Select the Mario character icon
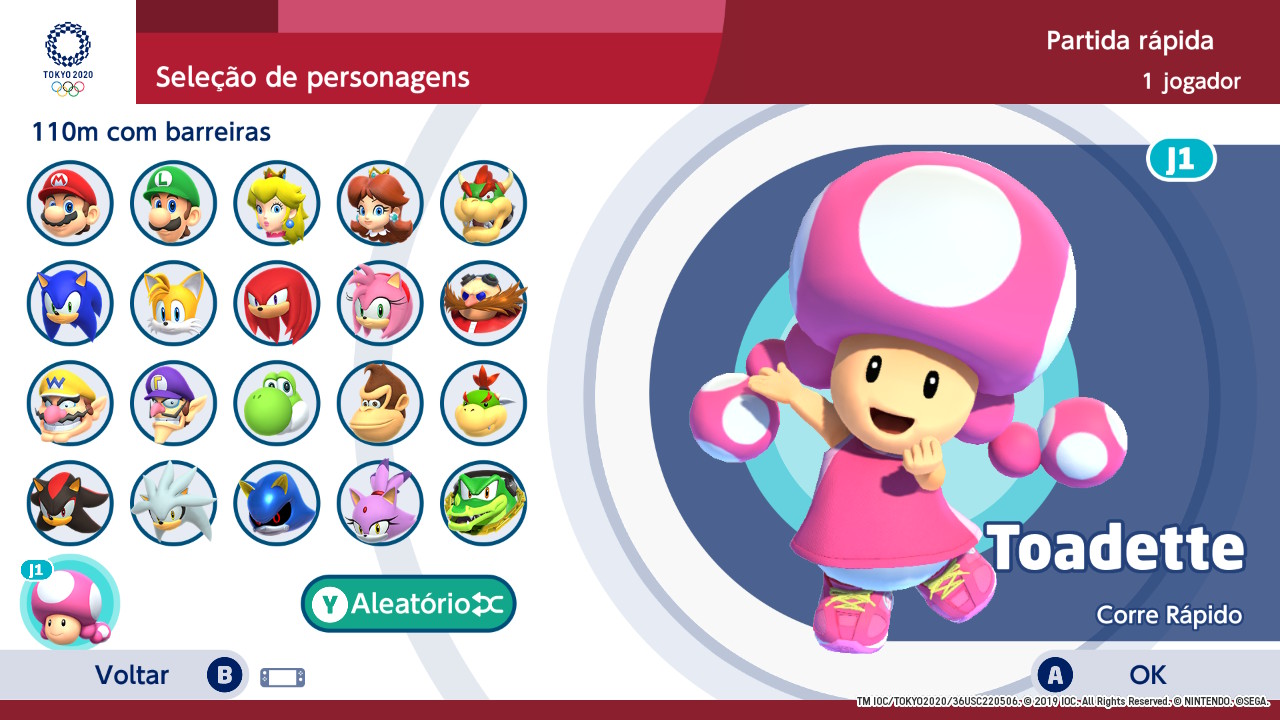The image size is (1280, 720). [x=70, y=203]
